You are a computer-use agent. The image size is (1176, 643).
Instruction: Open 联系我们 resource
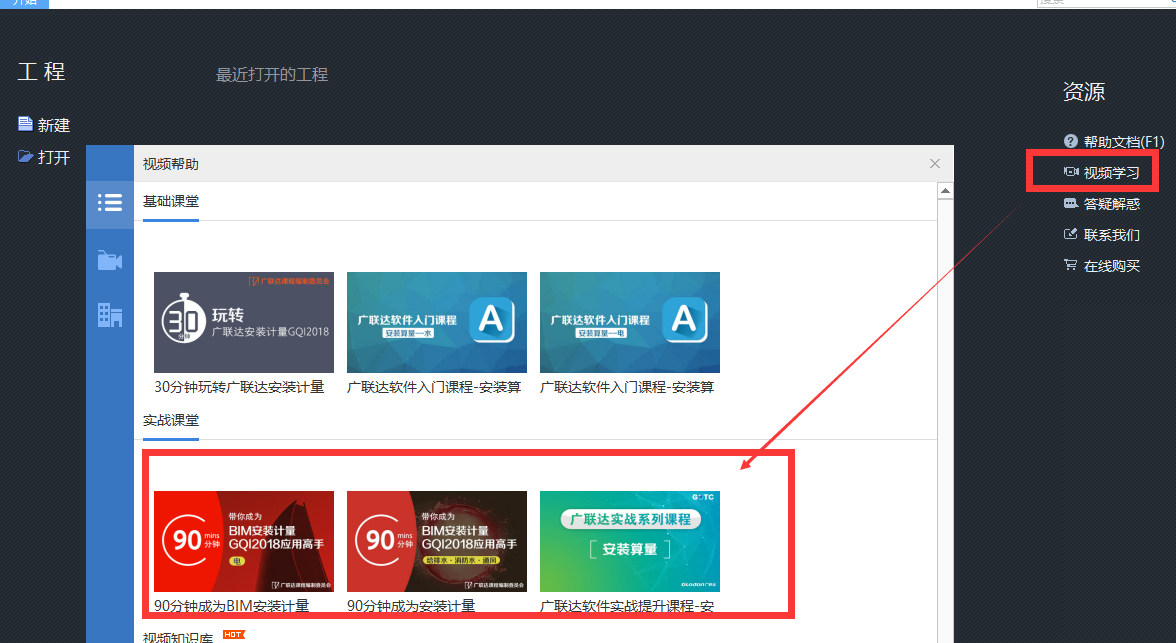click(1112, 235)
